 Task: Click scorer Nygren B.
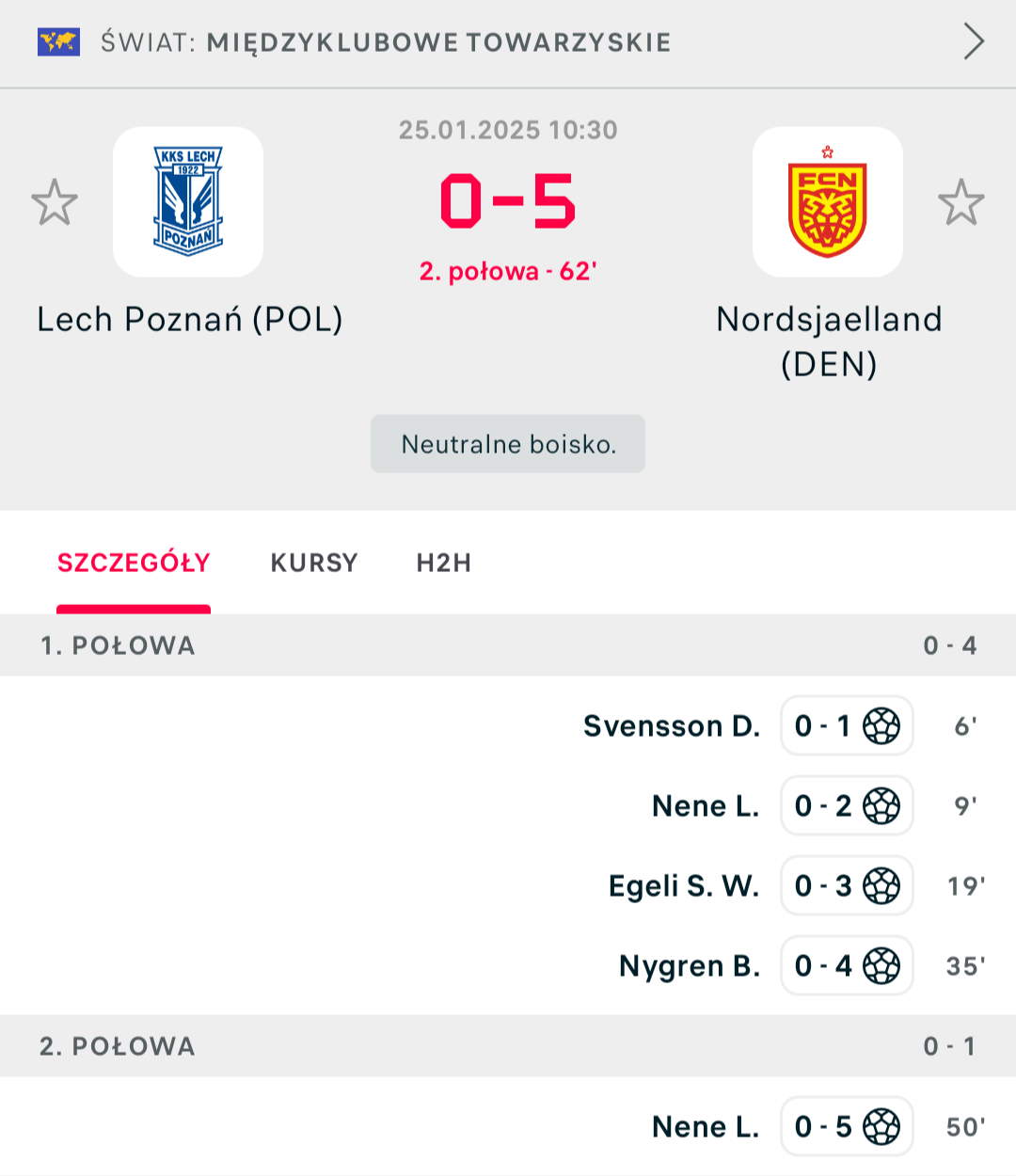690,966
